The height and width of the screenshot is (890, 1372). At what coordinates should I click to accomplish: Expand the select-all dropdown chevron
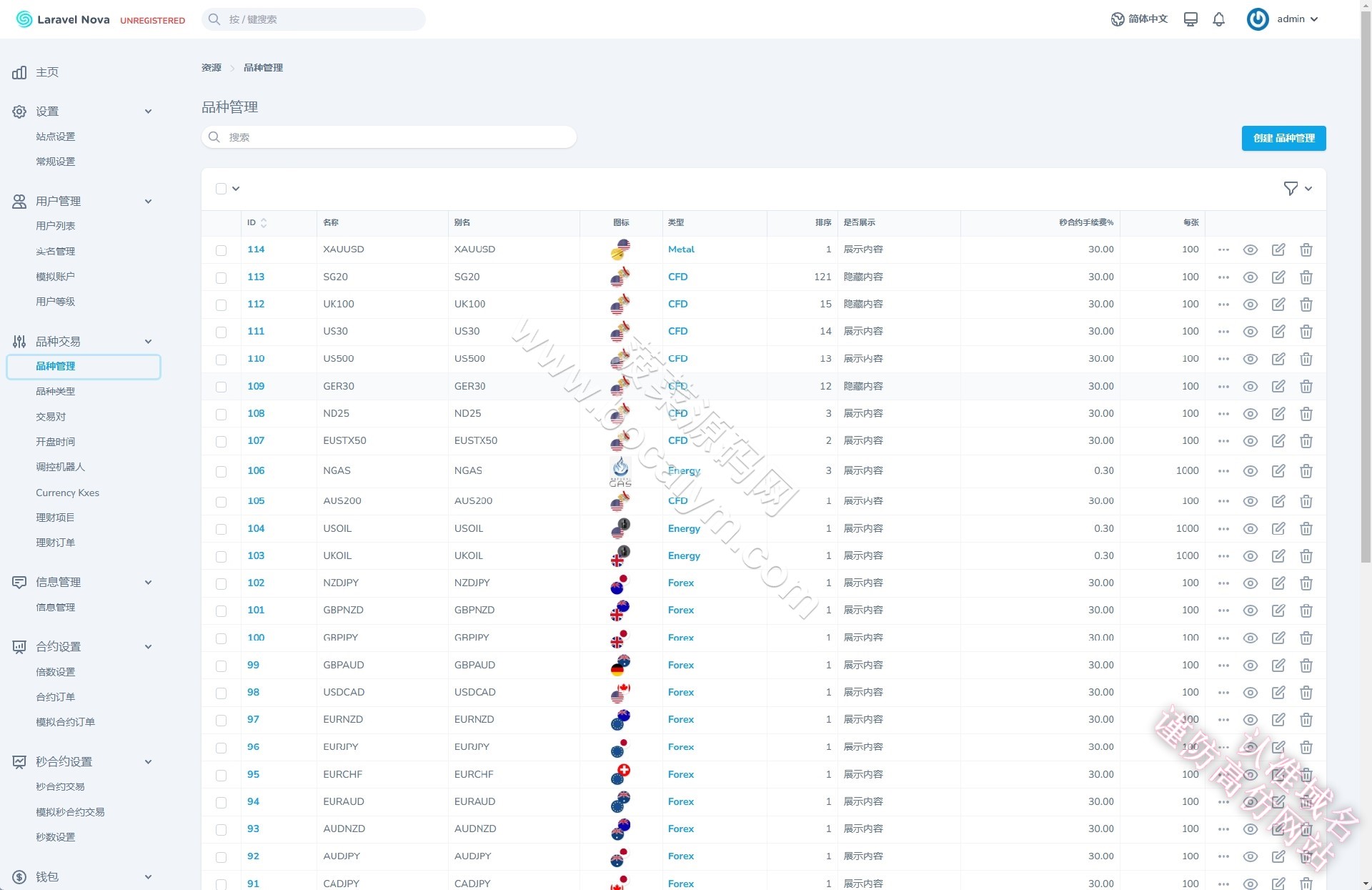point(236,189)
